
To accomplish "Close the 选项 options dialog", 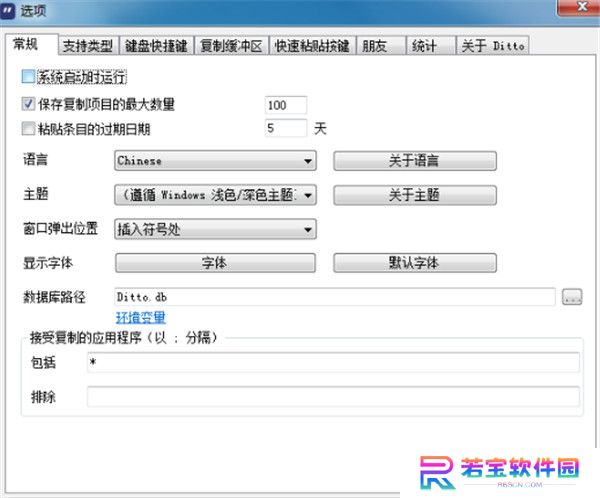I will (x=580, y=7).
